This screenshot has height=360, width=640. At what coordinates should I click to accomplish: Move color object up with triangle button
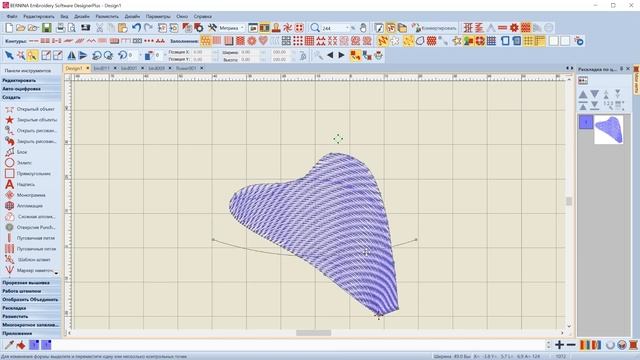coord(583,94)
